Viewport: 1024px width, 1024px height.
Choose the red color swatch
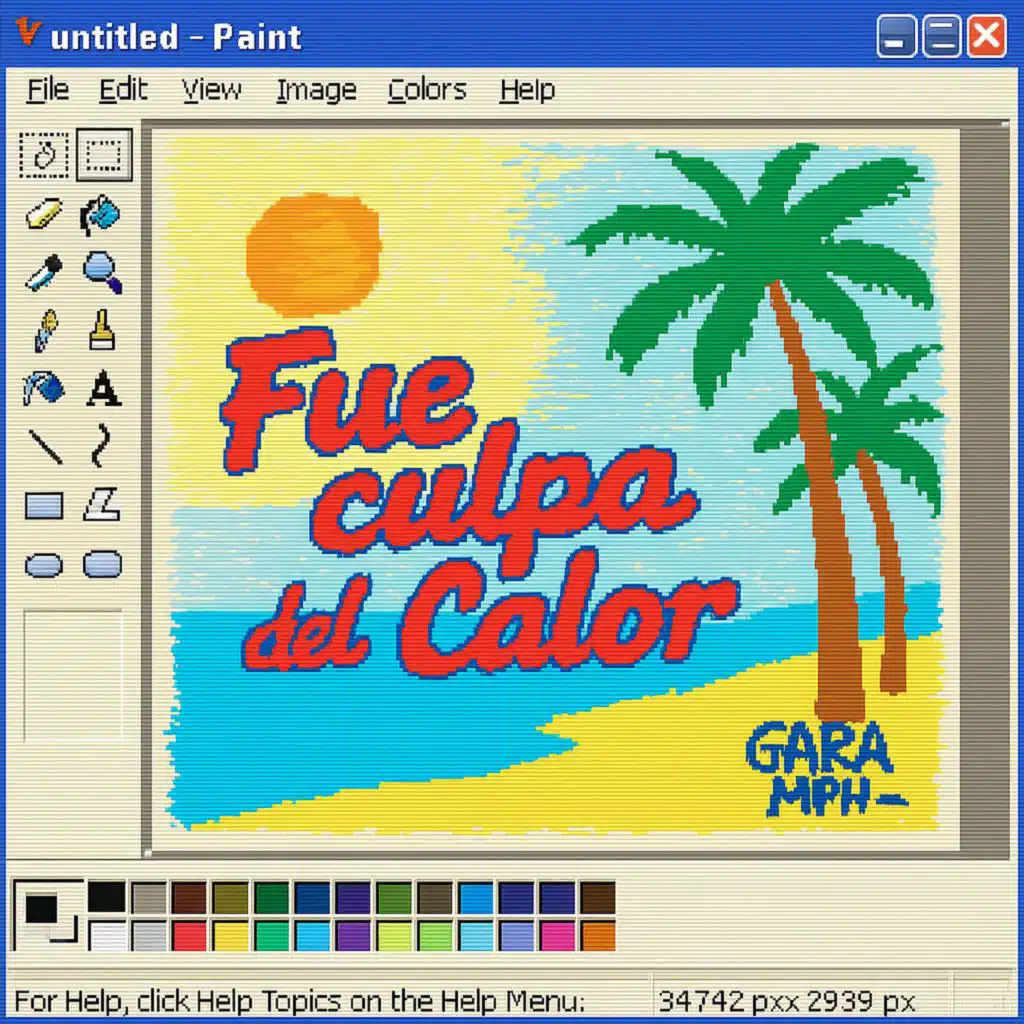pos(189,936)
